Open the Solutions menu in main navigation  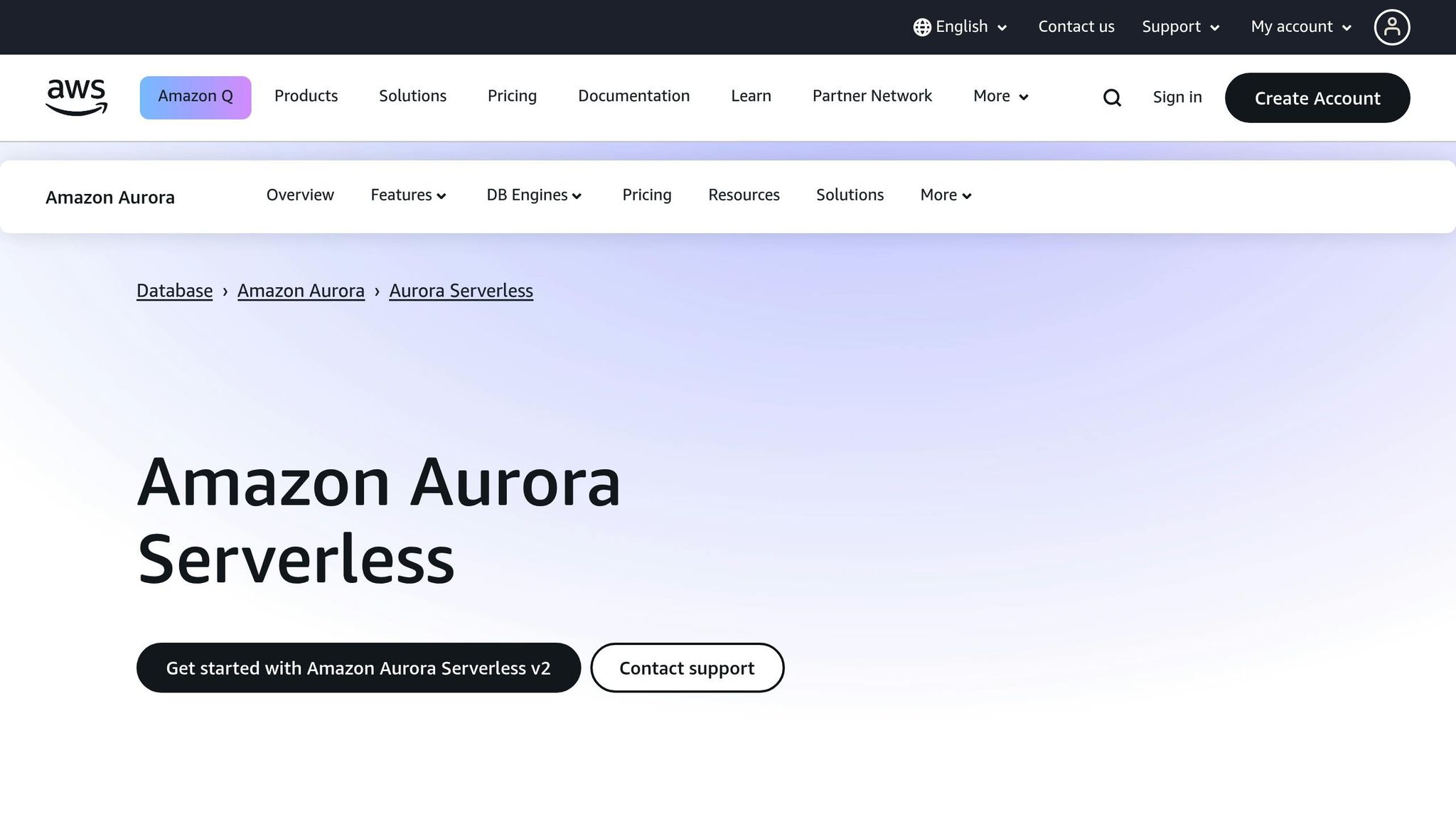click(x=412, y=96)
